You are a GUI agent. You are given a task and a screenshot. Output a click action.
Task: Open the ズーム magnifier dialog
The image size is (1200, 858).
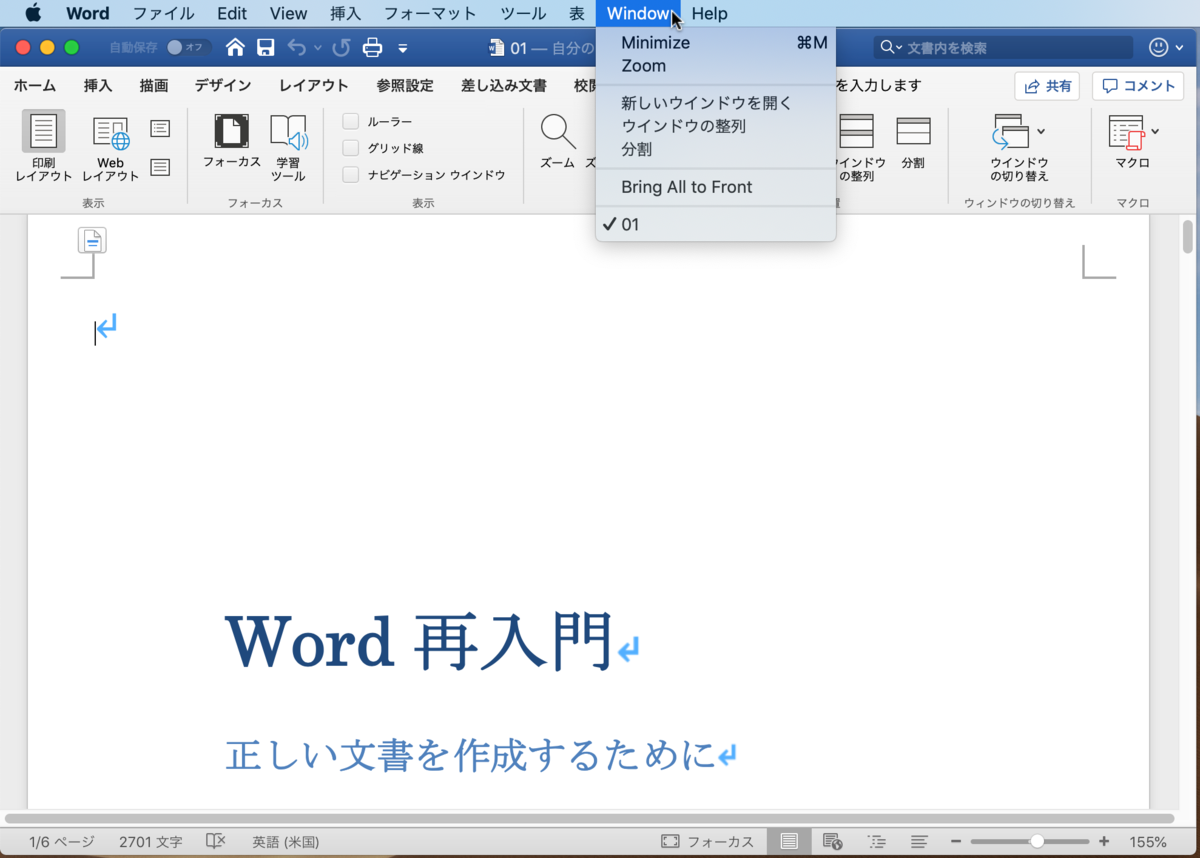(x=557, y=140)
